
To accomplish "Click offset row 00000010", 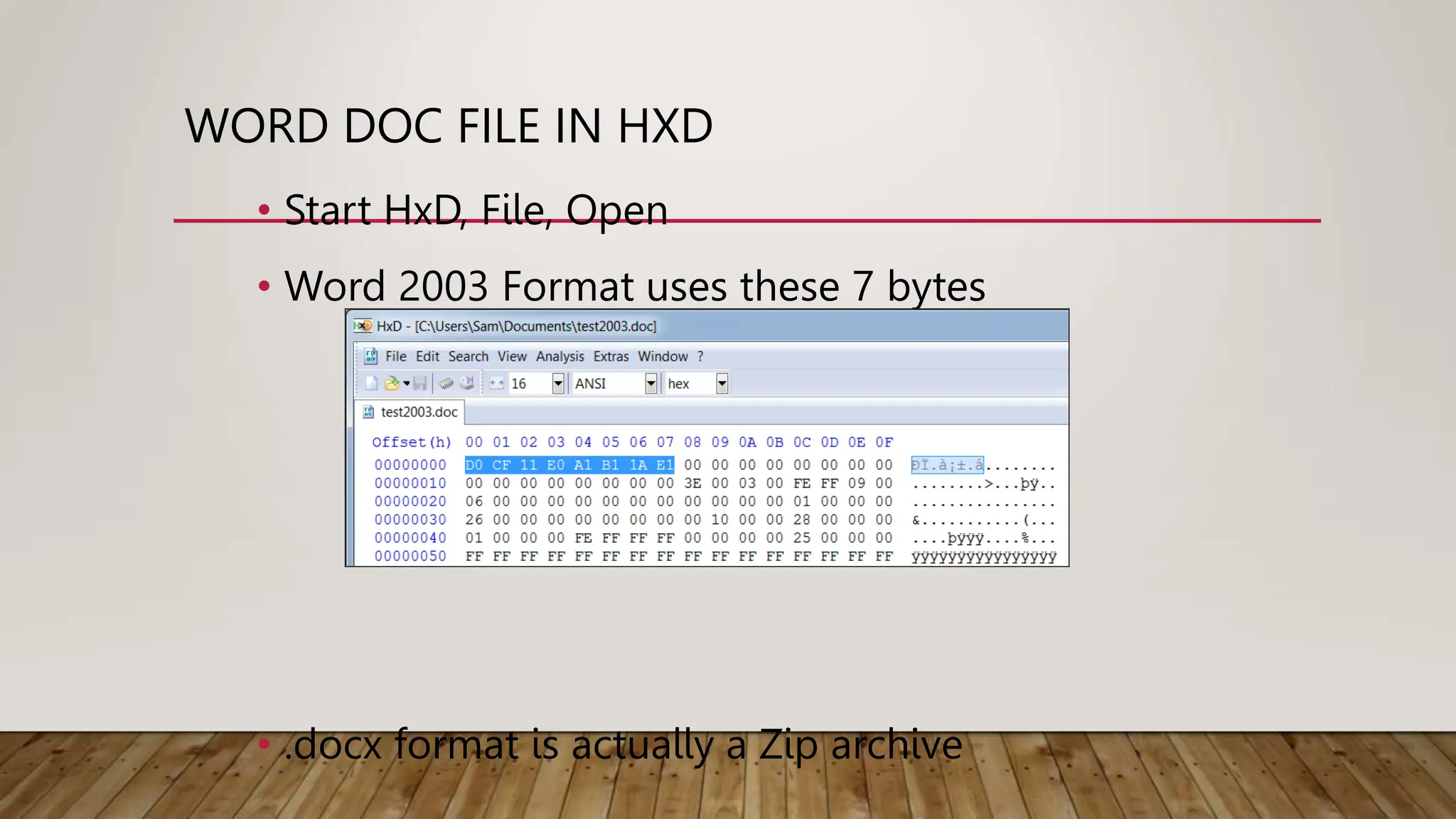I will coord(410,483).
